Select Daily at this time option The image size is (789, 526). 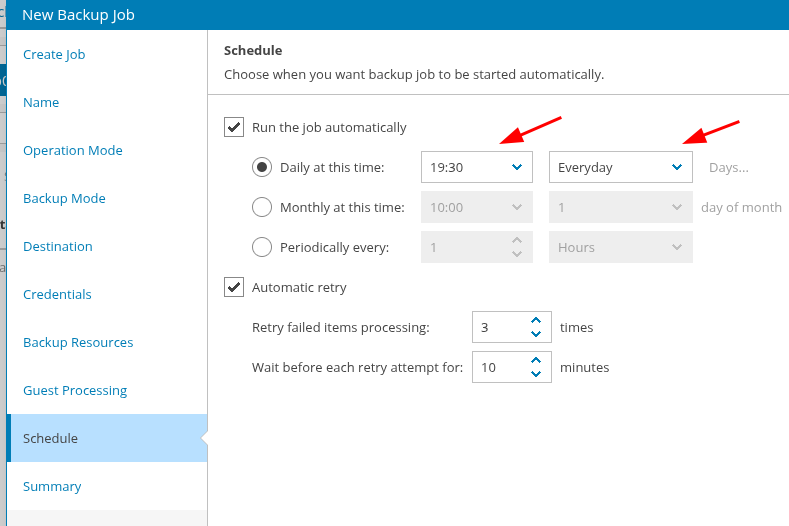click(x=262, y=167)
